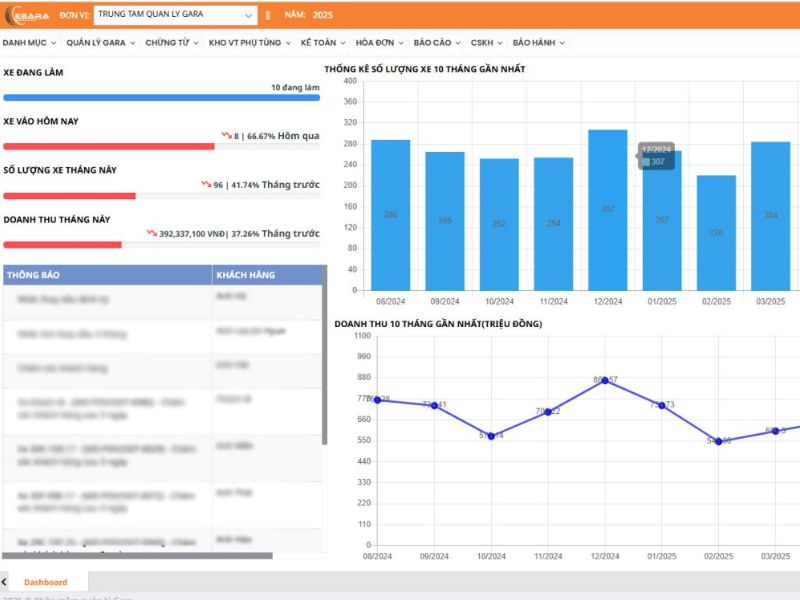
Task: Click the trend arrow beside 96 vehicles
Action: (205, 184)
